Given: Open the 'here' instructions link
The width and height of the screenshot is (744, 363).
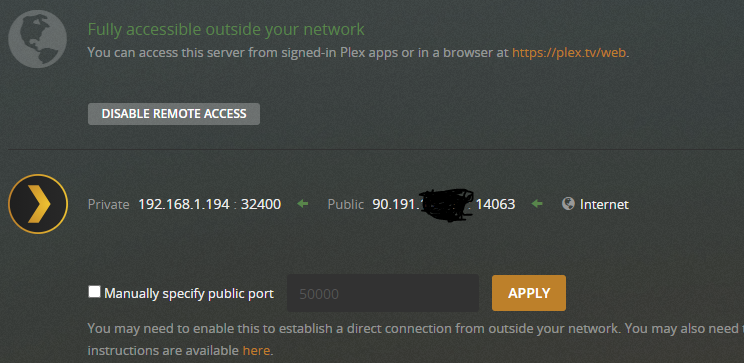Looking at the screenshot, I should [x=256, y=351].
